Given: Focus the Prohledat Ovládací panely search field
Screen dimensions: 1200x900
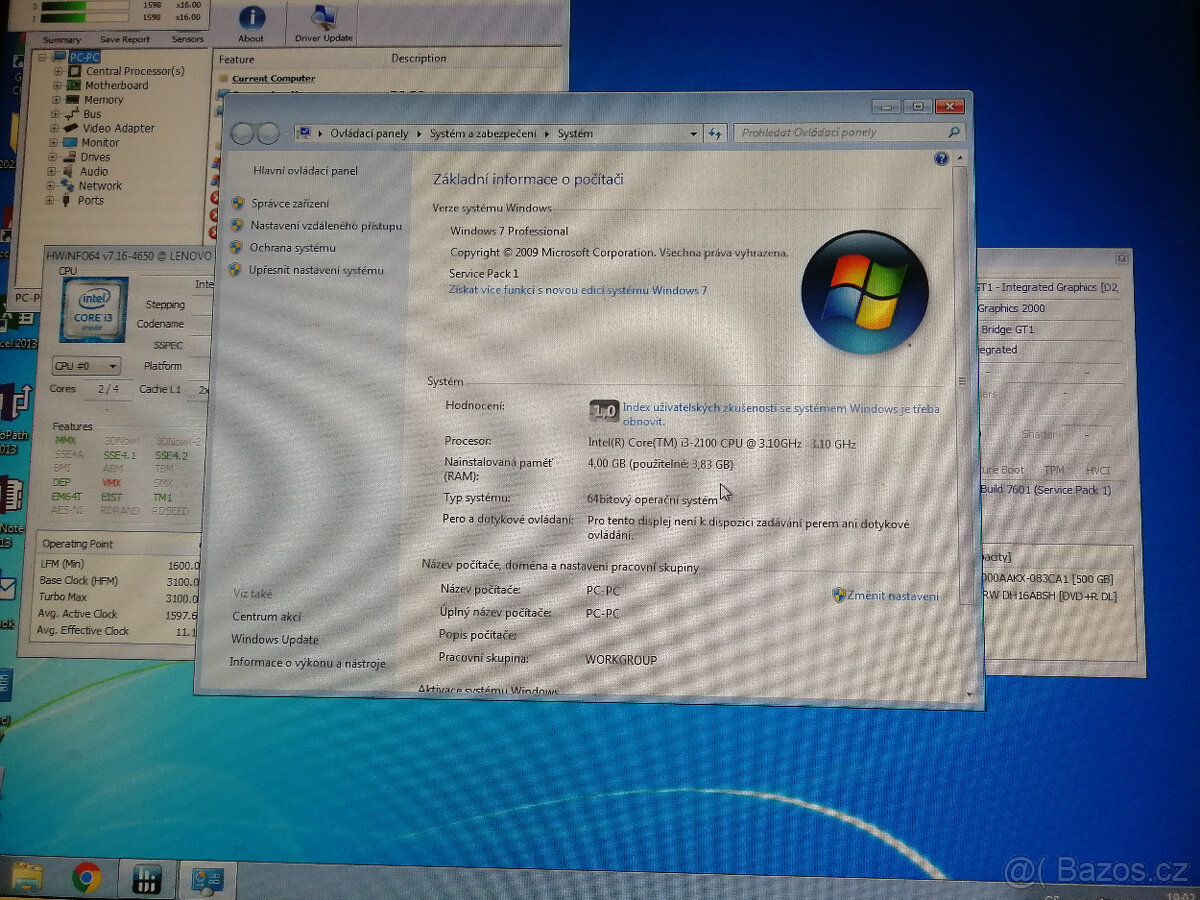Looking at the screenshot, I should [x=850, y=132].
